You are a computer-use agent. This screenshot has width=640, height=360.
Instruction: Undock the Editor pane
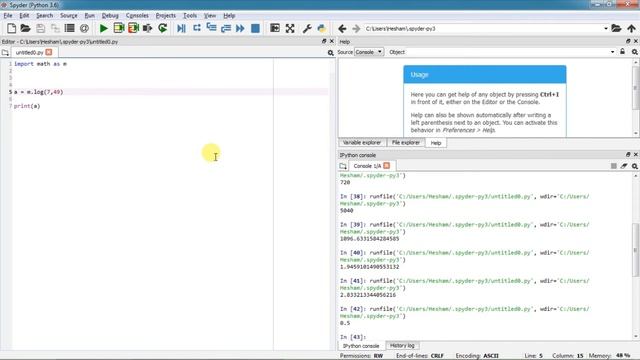point(324,41)
